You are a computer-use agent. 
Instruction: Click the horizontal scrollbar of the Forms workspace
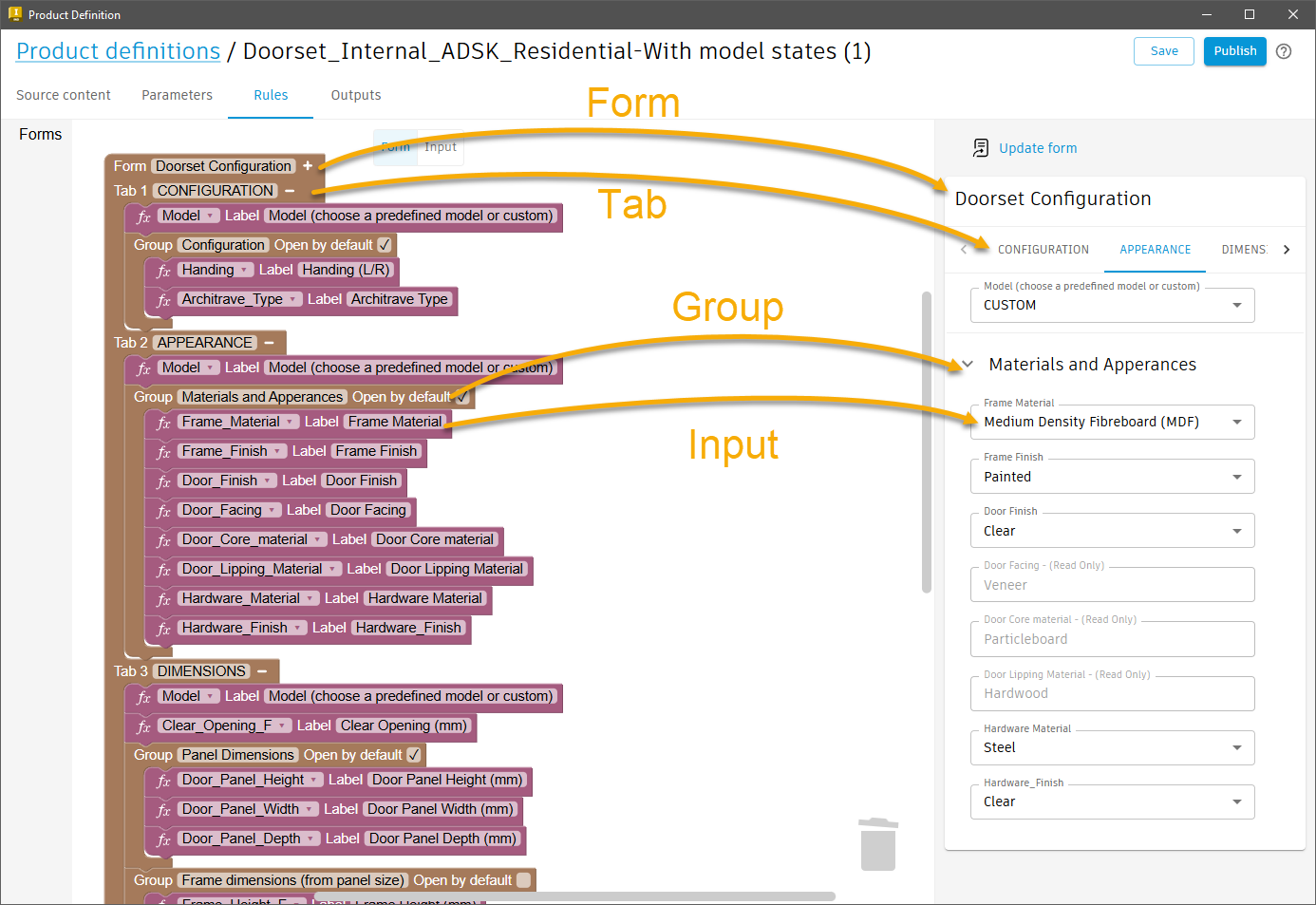pyautogui.click(x=574, y=896)
